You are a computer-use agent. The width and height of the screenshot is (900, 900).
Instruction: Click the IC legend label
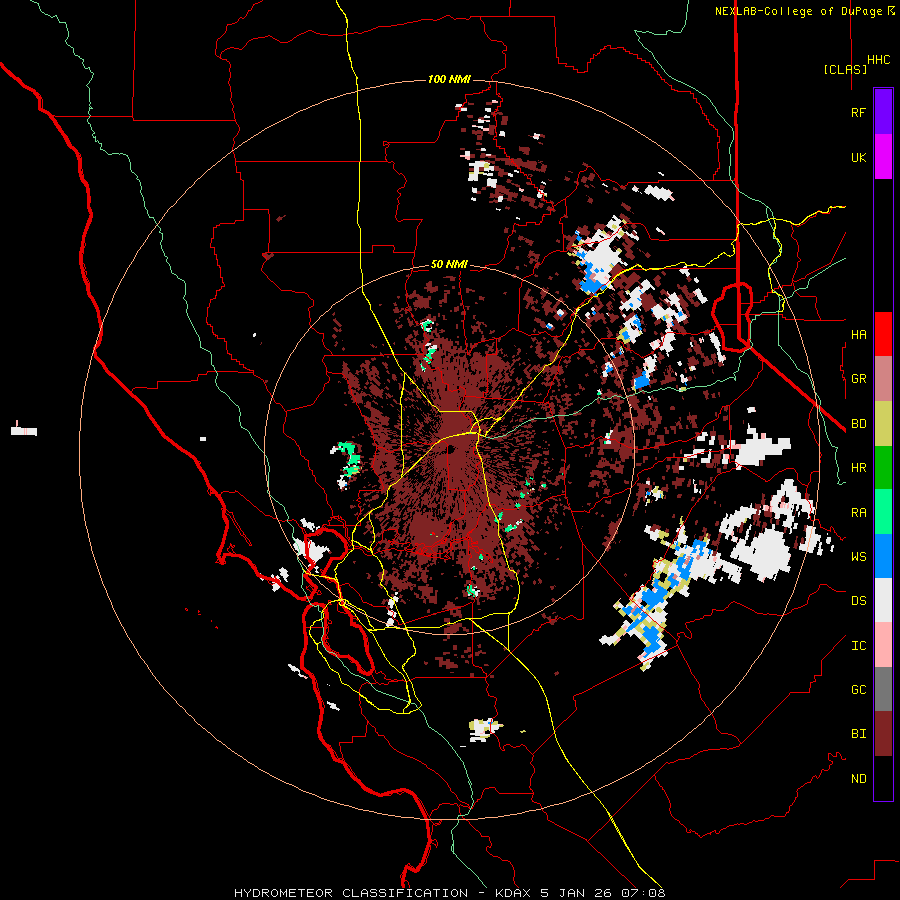click(x=858, y=646)
